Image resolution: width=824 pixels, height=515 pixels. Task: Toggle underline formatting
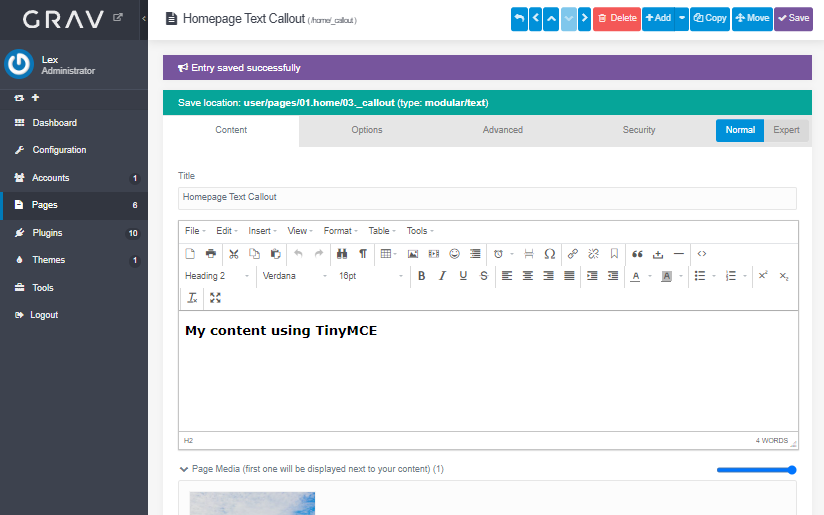(x=463, y=276)
